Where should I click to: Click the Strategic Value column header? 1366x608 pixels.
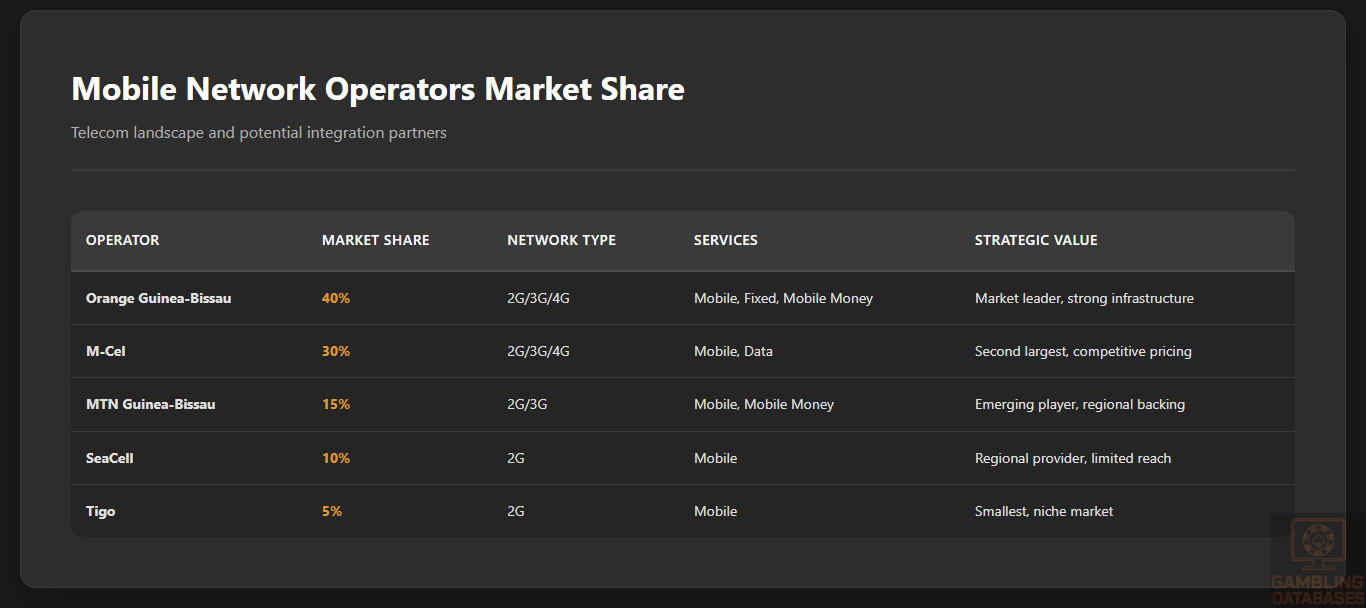pos(1036,240)
